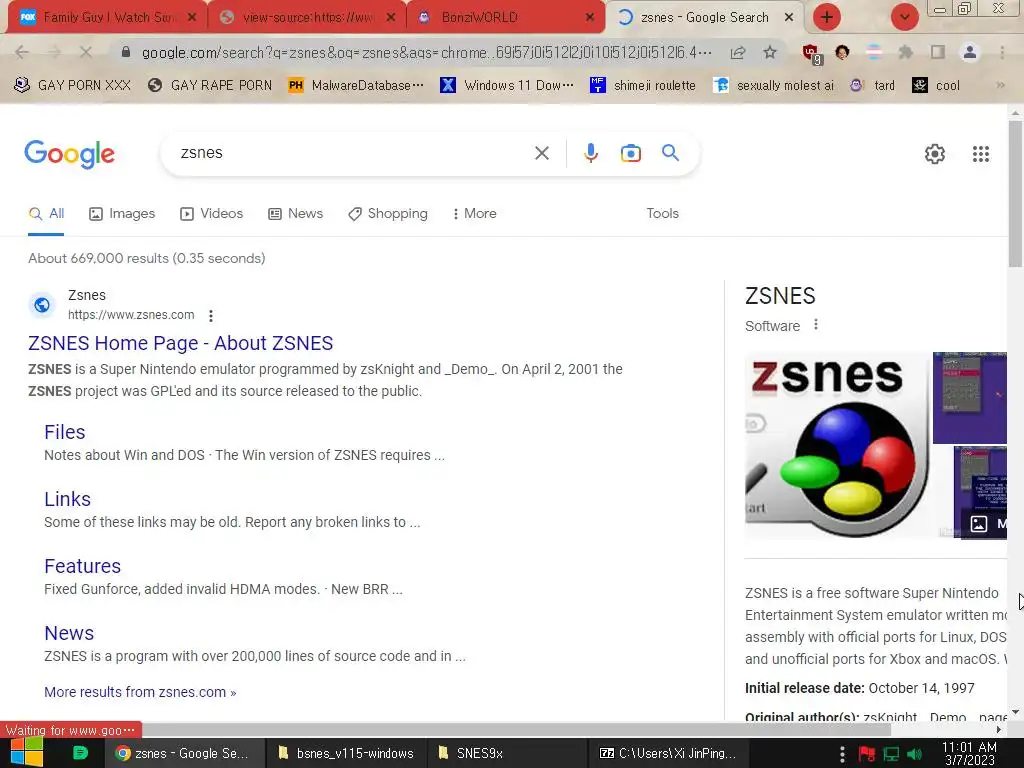Go back to the previous page

[x=22, y=52]
